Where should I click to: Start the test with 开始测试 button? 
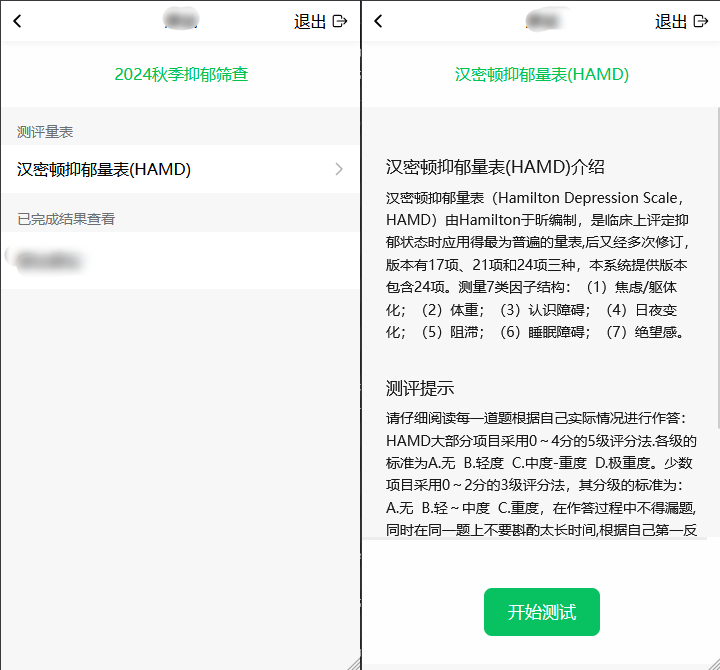click(x=541, y=612)
